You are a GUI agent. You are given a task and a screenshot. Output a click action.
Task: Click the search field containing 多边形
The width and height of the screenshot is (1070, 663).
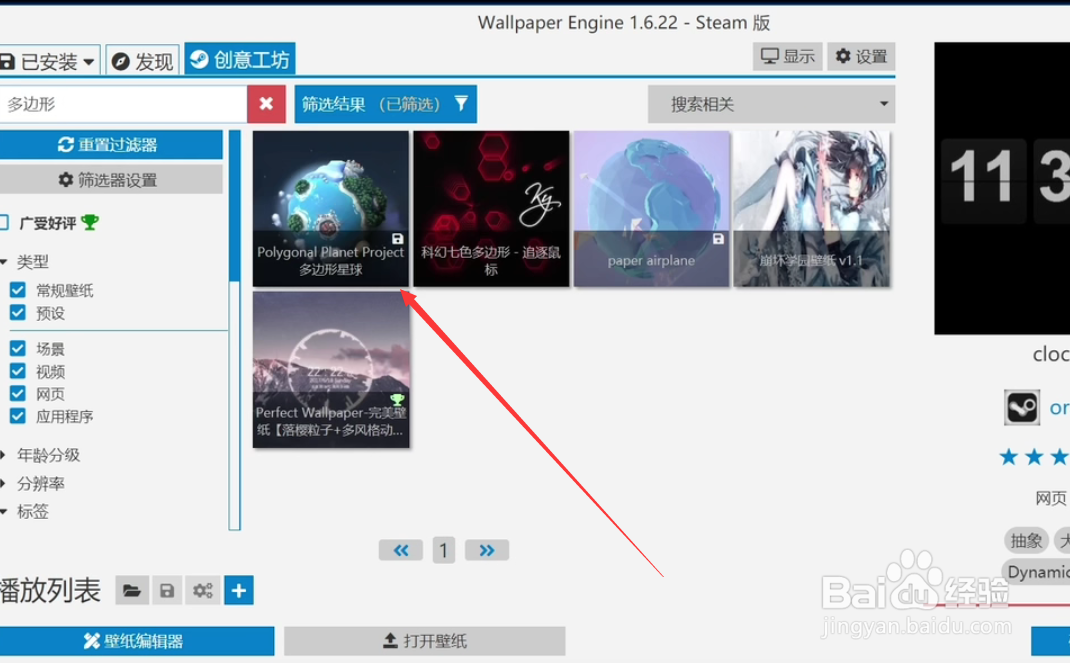point(123,104)
